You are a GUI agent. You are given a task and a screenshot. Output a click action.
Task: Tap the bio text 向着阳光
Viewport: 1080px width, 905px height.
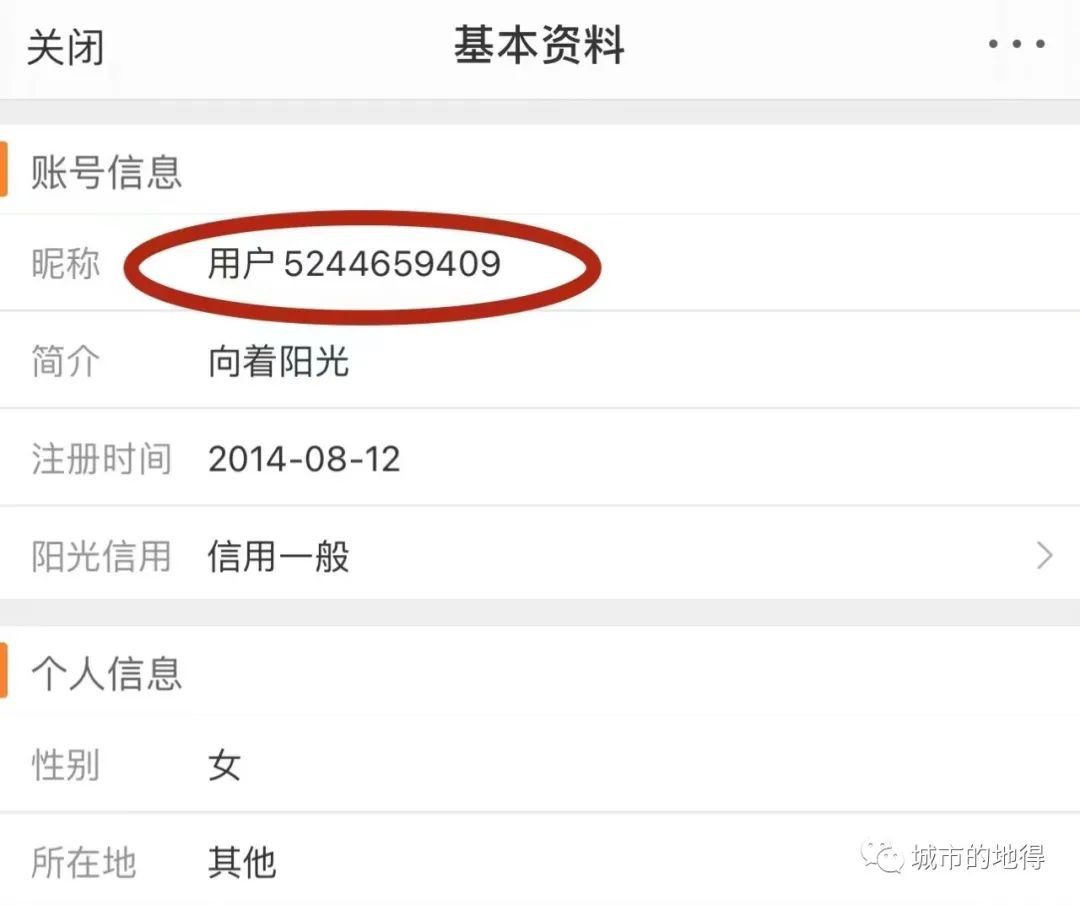[x=278, y=362]
